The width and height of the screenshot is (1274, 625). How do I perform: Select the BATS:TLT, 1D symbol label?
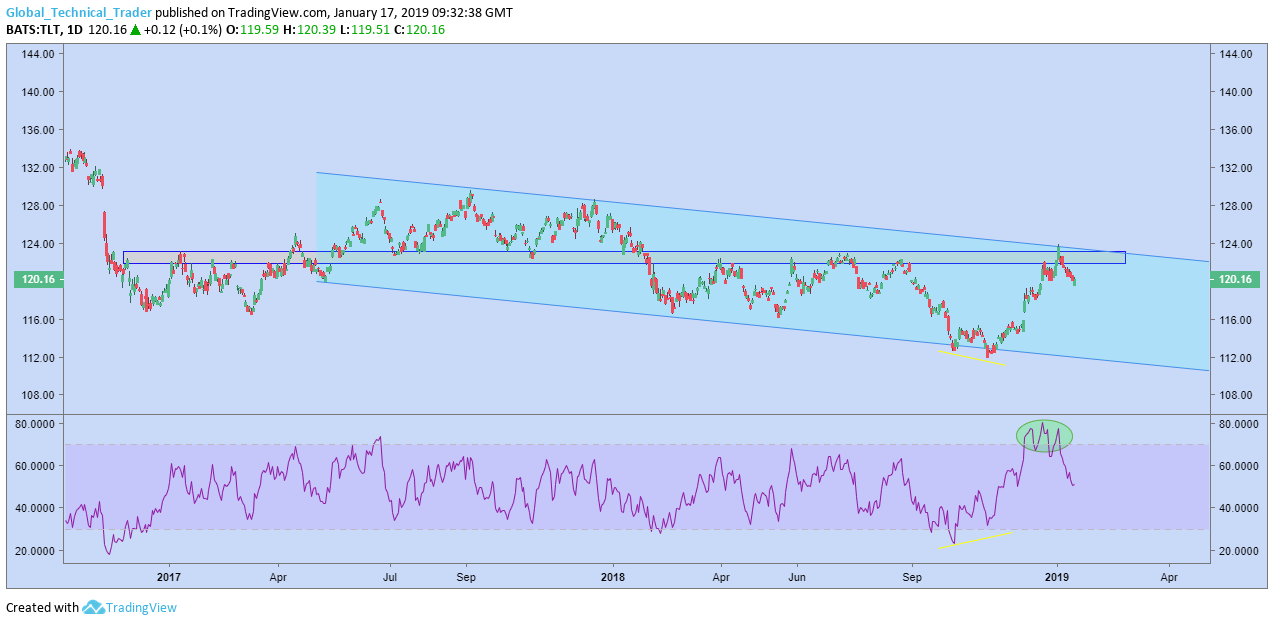[x=46, y=30]
